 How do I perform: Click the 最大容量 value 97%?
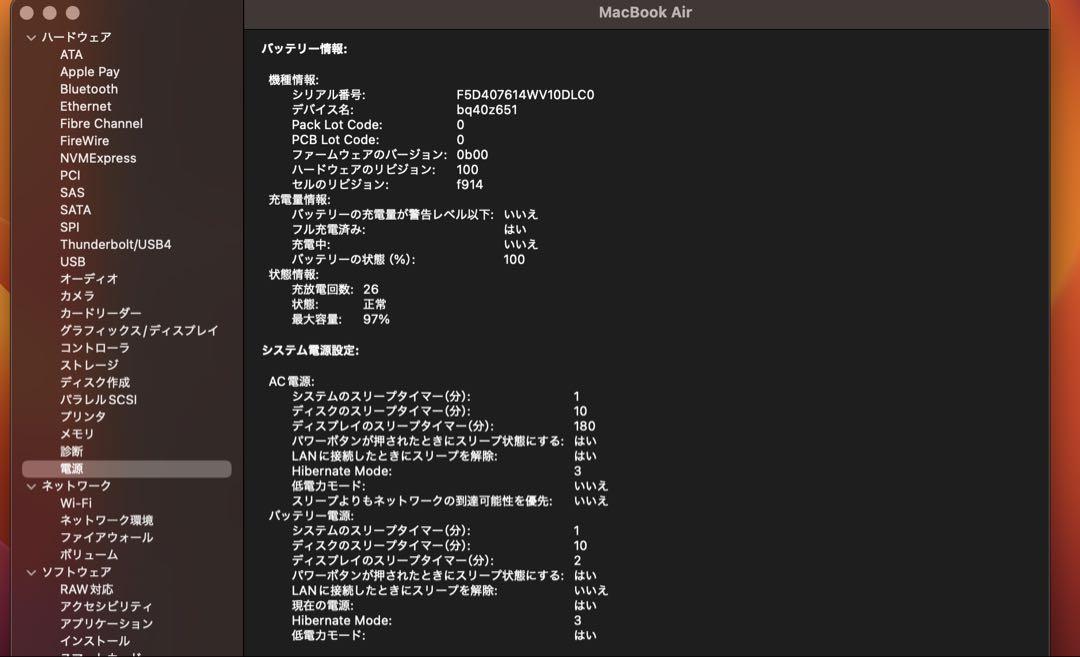click(x=376, y=320)
